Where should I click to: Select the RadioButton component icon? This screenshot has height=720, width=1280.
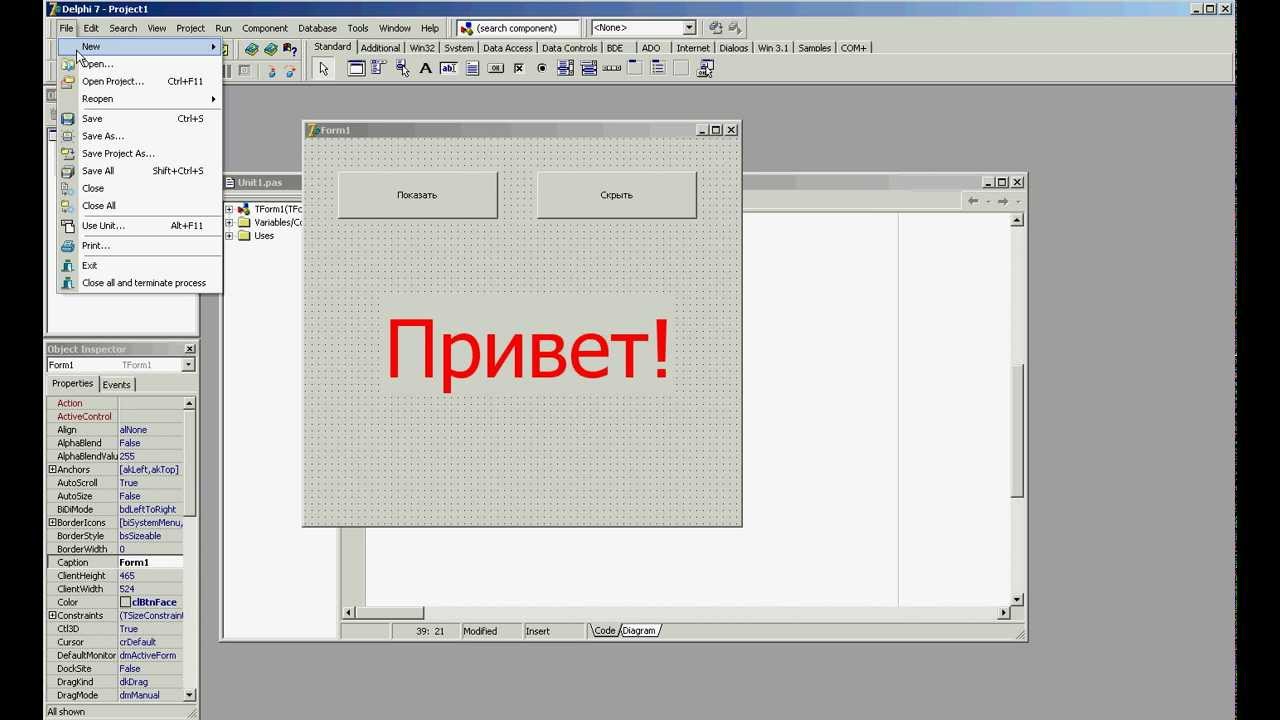542,68
